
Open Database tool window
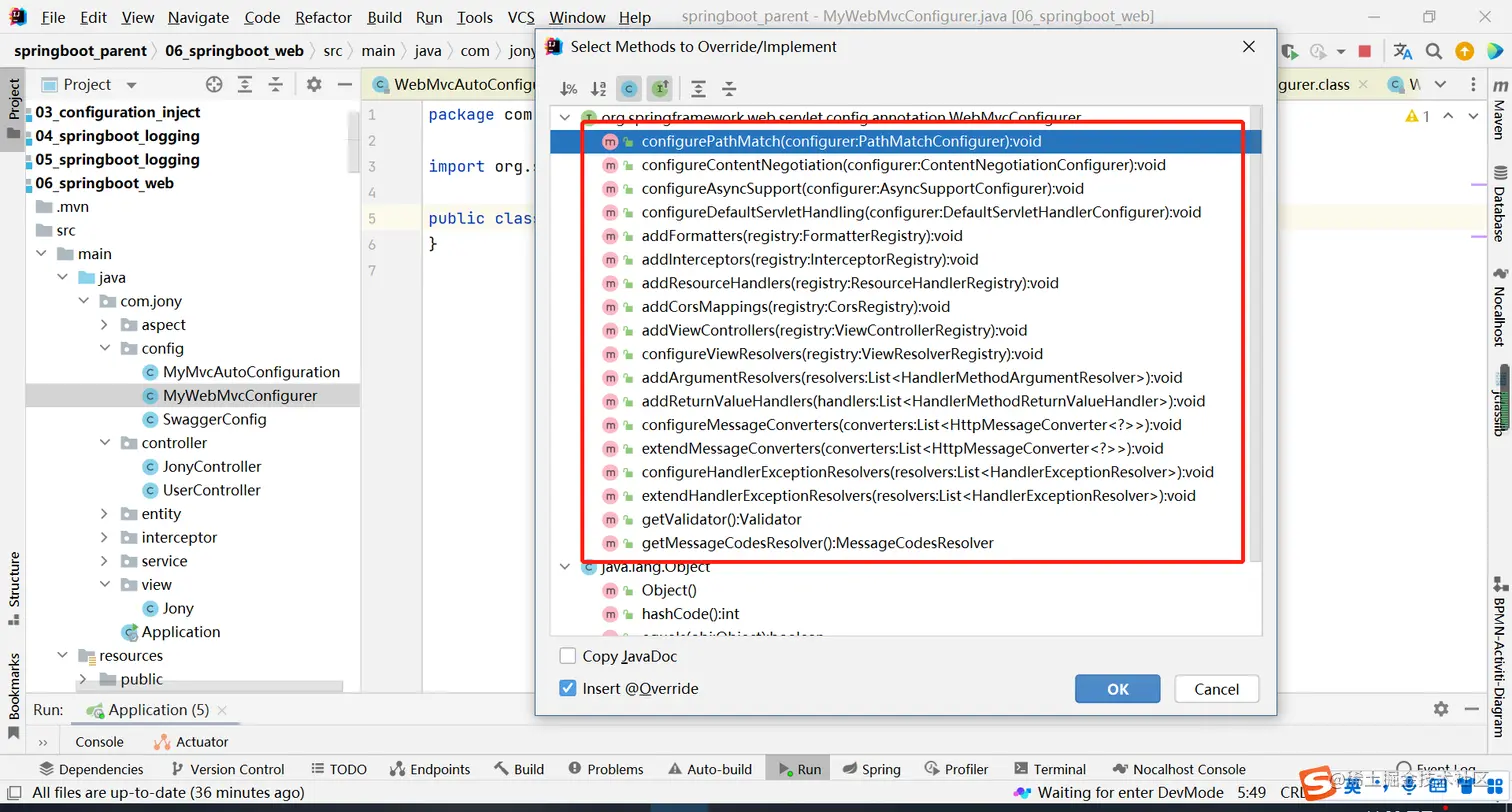tap(1499, 204)
